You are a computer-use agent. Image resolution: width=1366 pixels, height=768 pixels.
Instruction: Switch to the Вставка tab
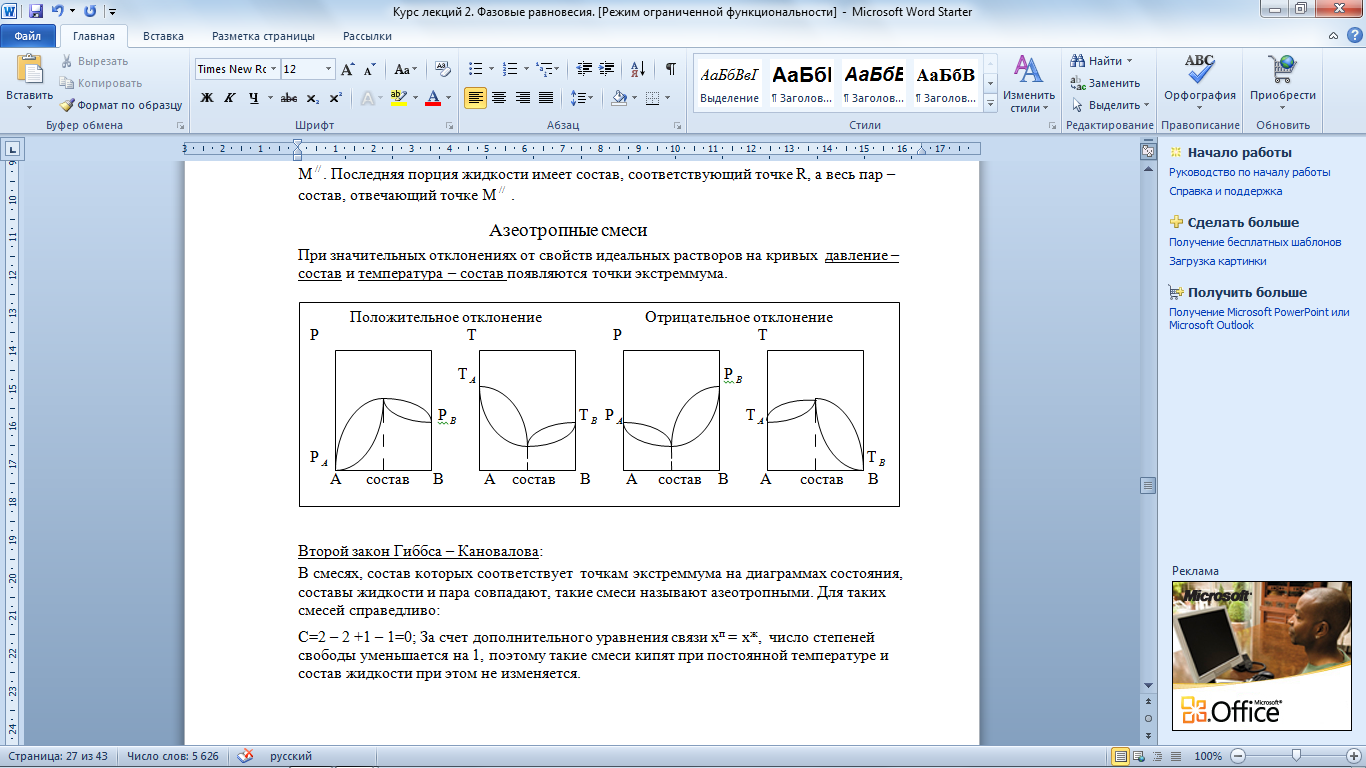tap(163, 36)
